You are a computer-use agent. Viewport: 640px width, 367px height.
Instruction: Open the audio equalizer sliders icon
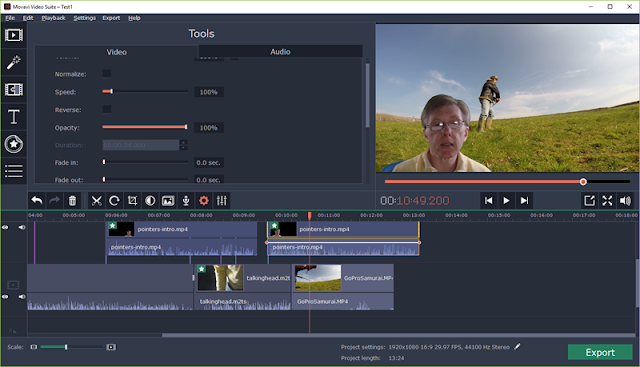point(222,200)
